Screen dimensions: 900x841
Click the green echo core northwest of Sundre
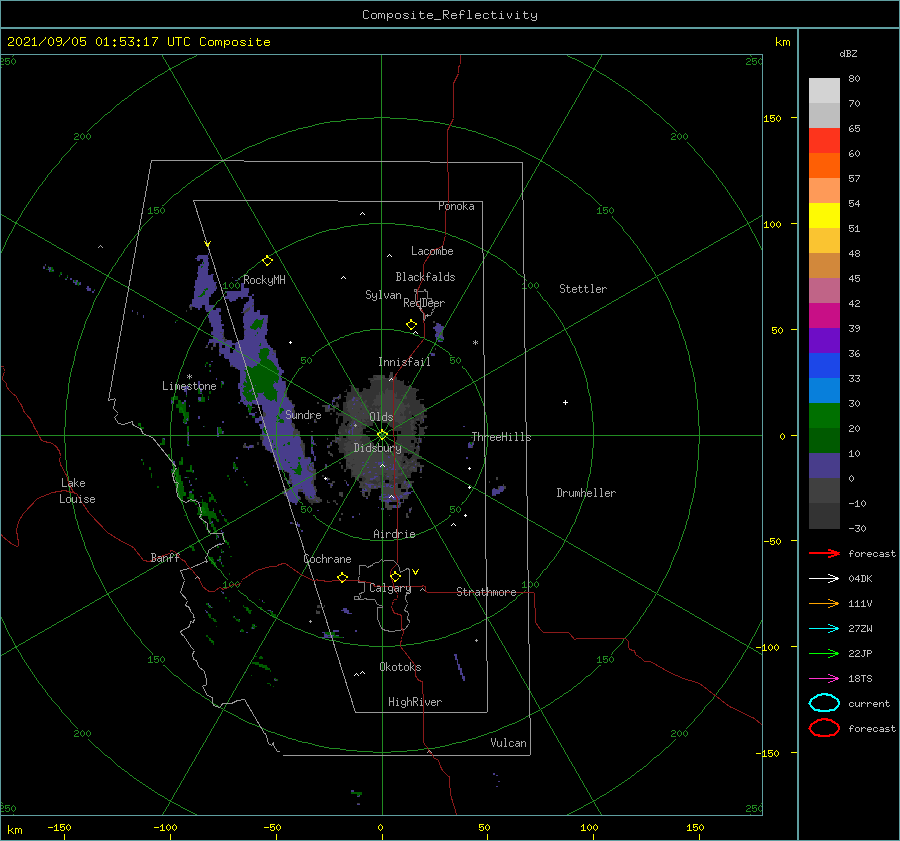[263, 379]
